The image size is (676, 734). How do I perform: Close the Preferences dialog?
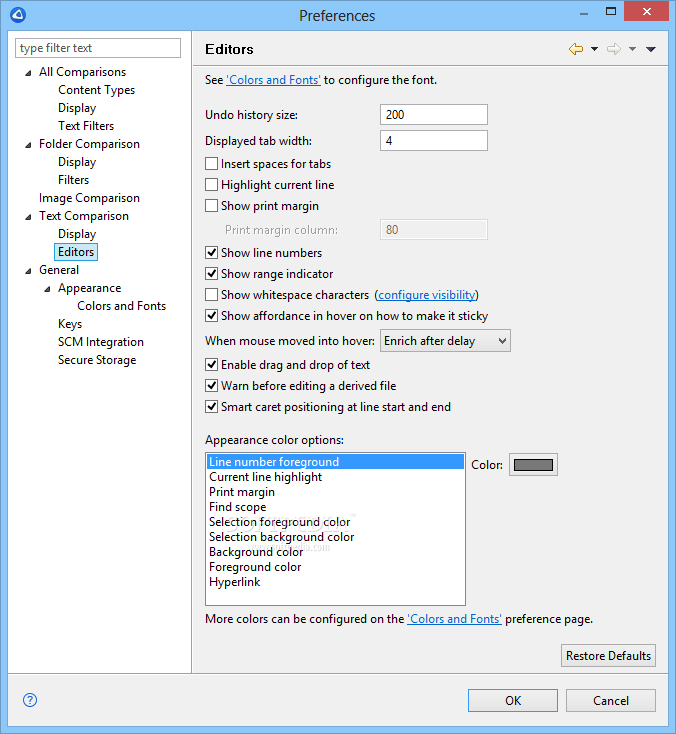tap(647, 12)
